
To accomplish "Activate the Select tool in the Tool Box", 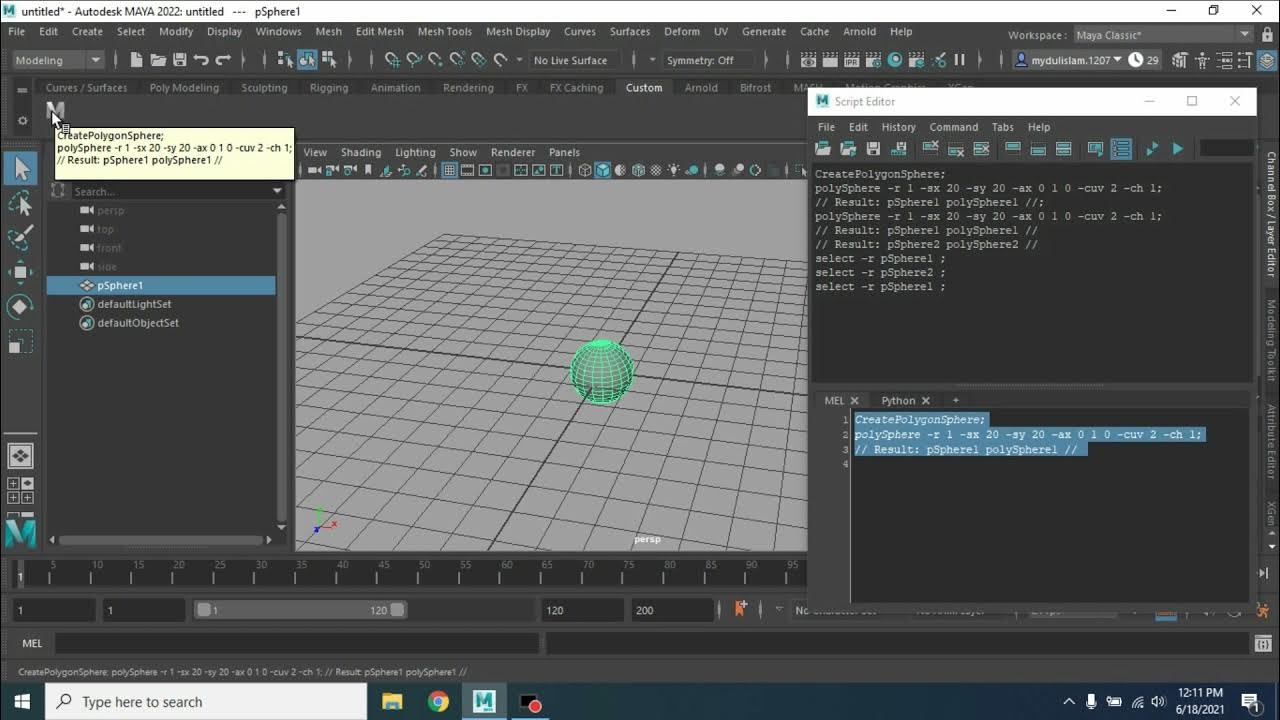I will (x=20, y=168).
